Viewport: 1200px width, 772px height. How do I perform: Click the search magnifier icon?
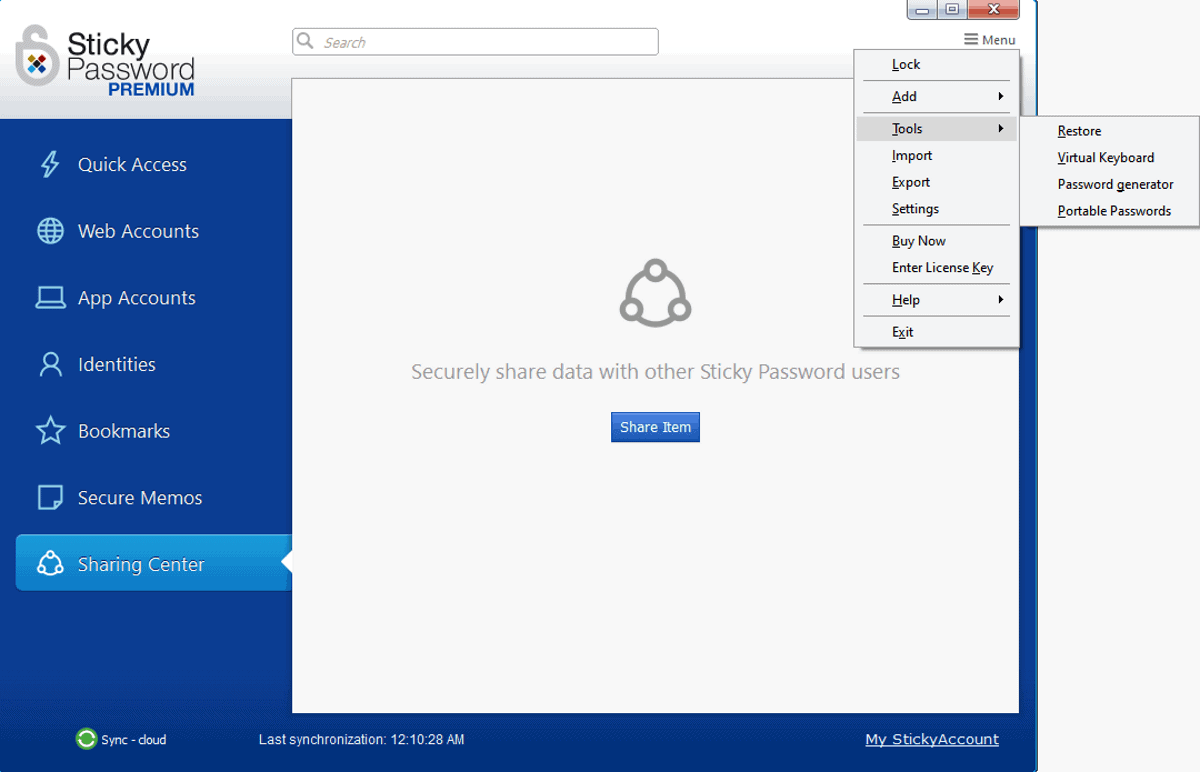click(x=306, y=41)
